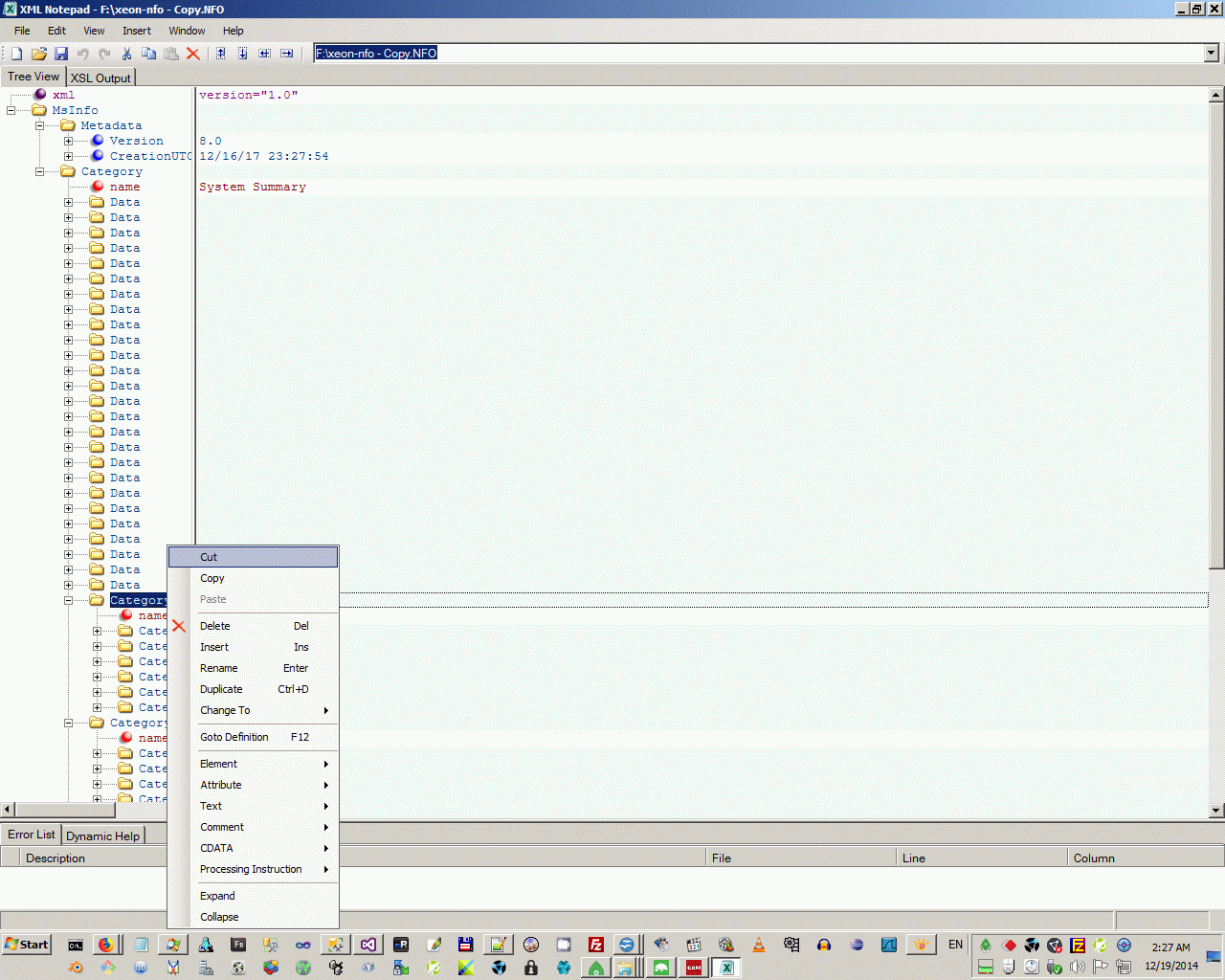
Task: Expand the Version node
Action: [69, 141]
